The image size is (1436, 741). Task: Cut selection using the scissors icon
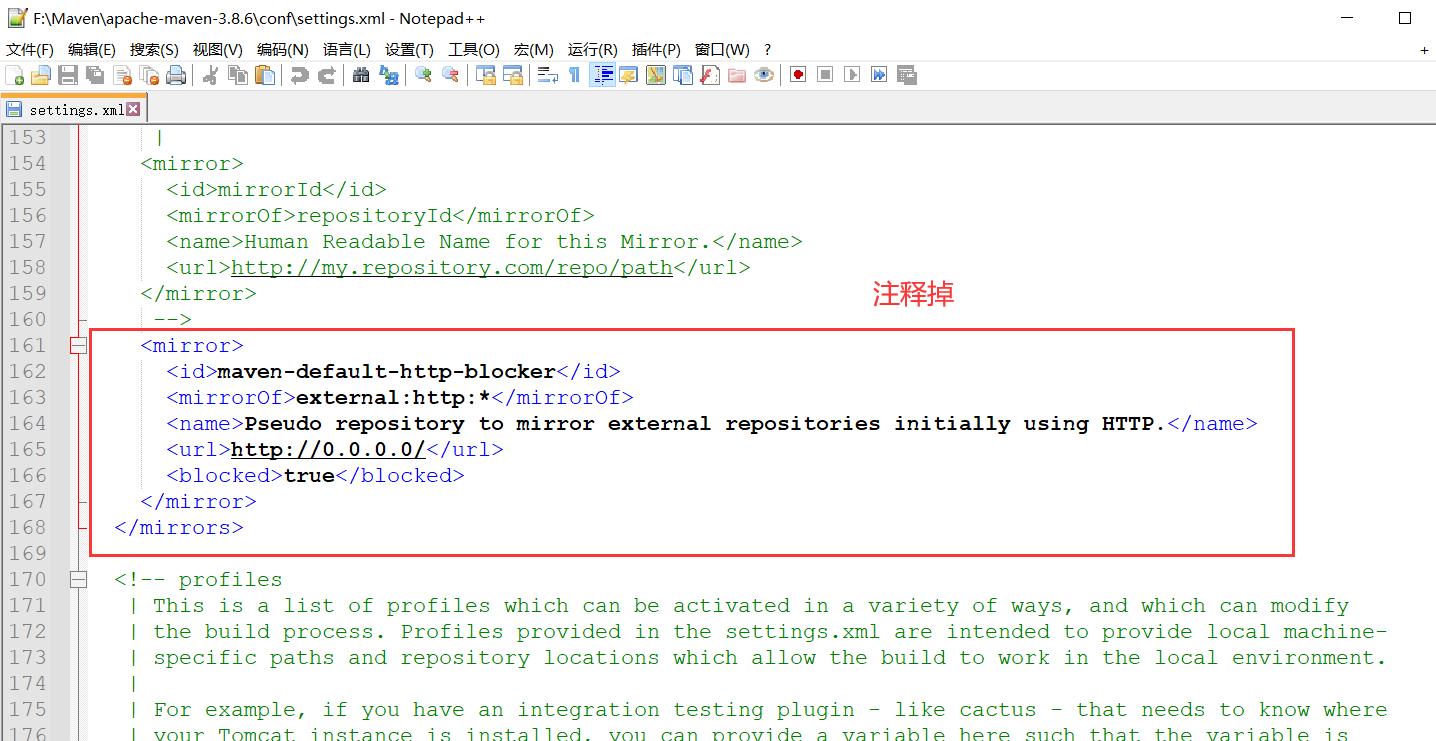click(x=210, y=75)
